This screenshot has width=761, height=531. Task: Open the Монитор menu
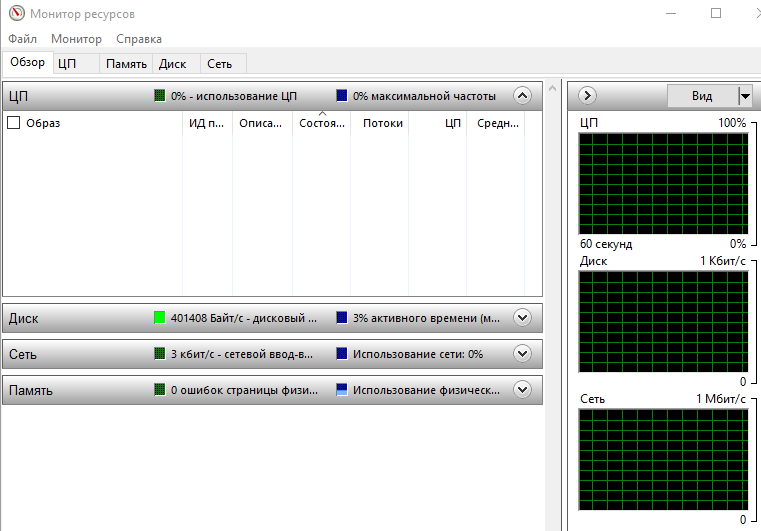tap(76, 39)
